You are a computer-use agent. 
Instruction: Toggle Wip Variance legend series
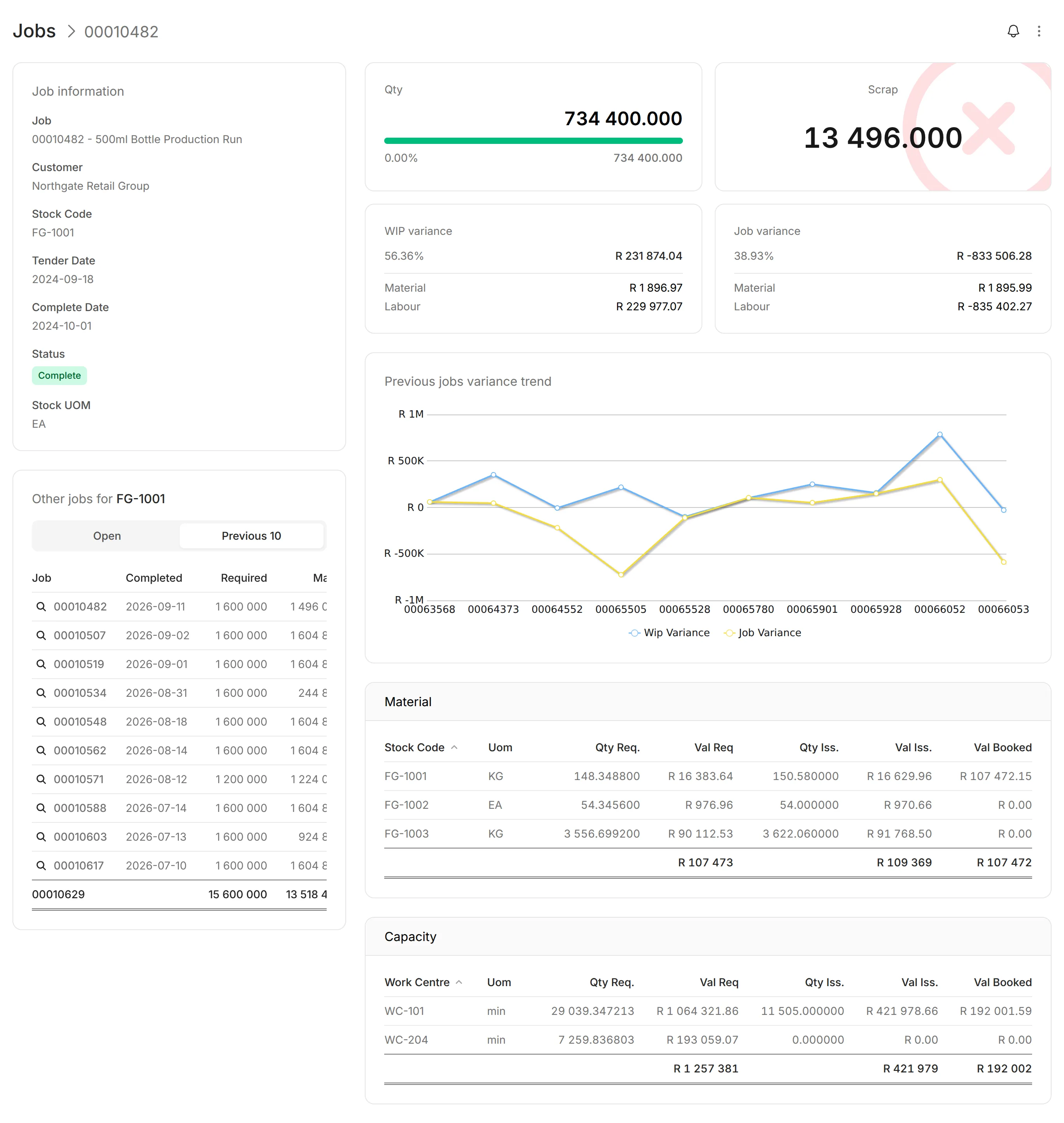[x=669, y=632]
